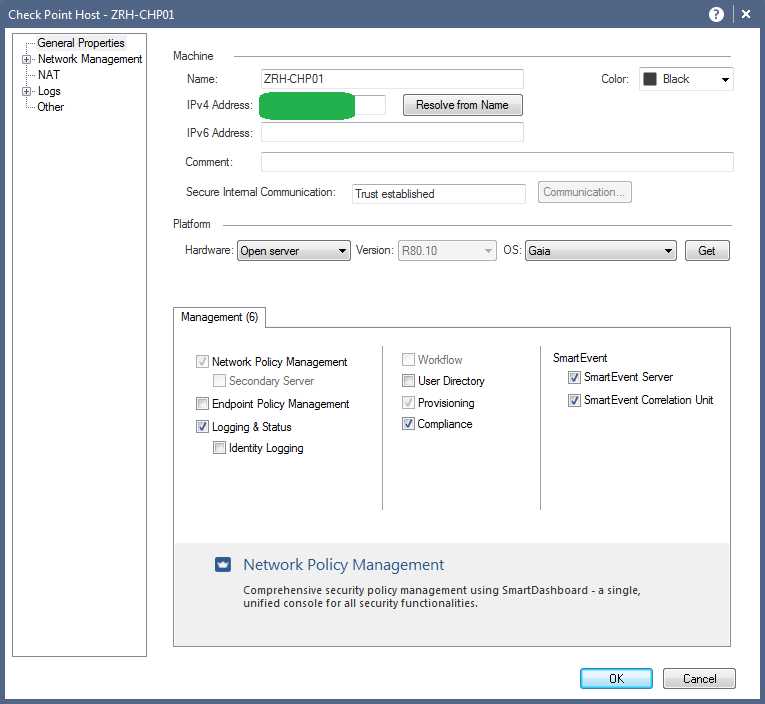This screenshot has width=765, height=704.
Task: Open the Color dropdown
Action: click(686, 79)
